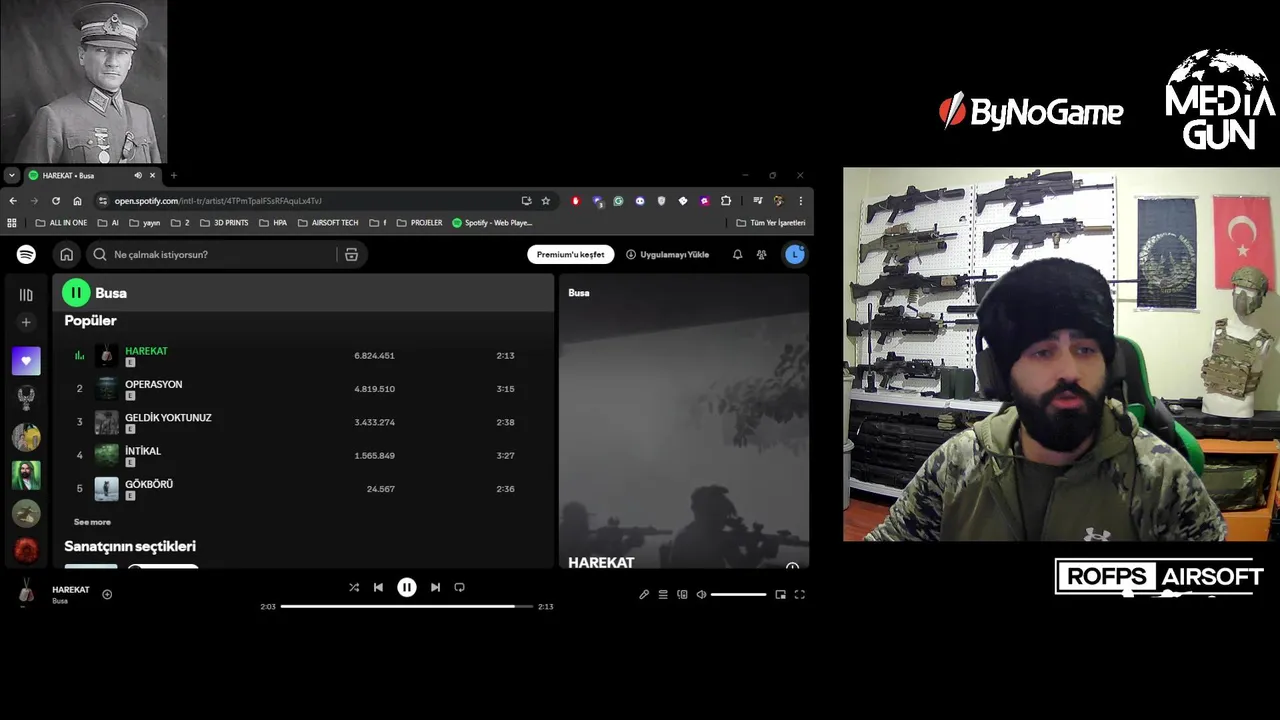The image size is (1280, 720).
Task: Focus the Ne çalmak istiyorsun search field
Action: pos(213,255)
